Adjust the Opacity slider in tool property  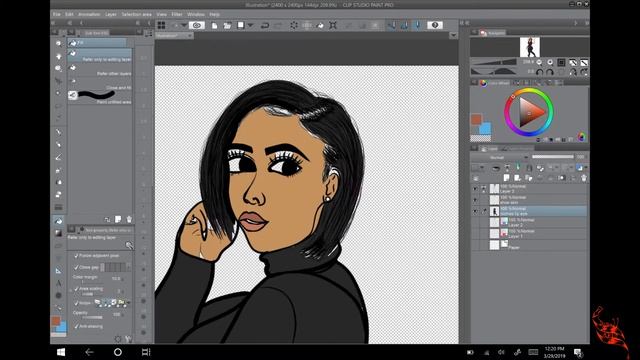(x=93, y=317)
